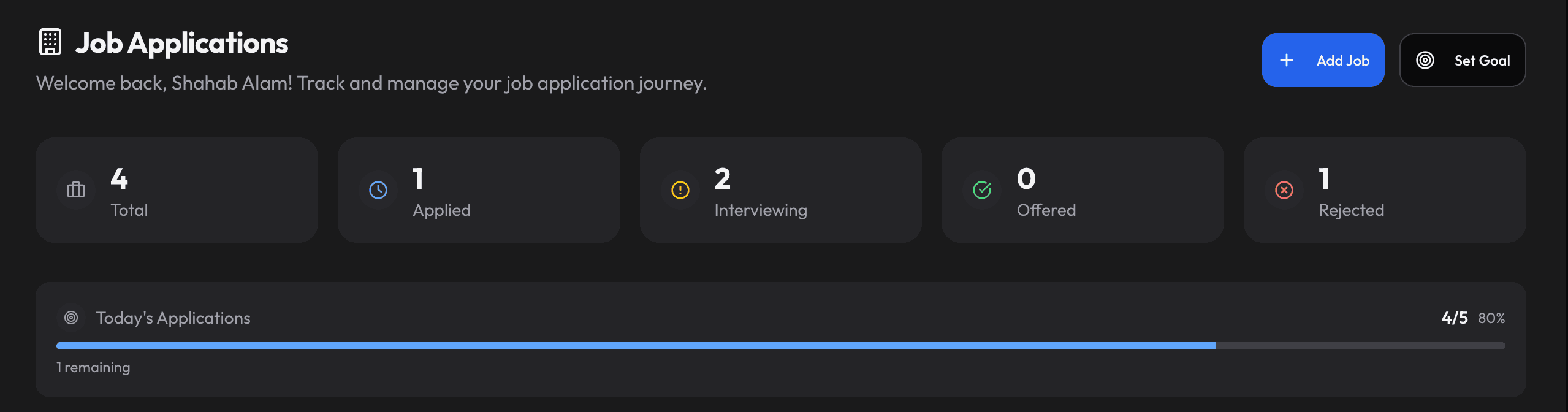Open the Add Job dialog
Screen dimensions: 1568x412
(x=1323, y=60)
